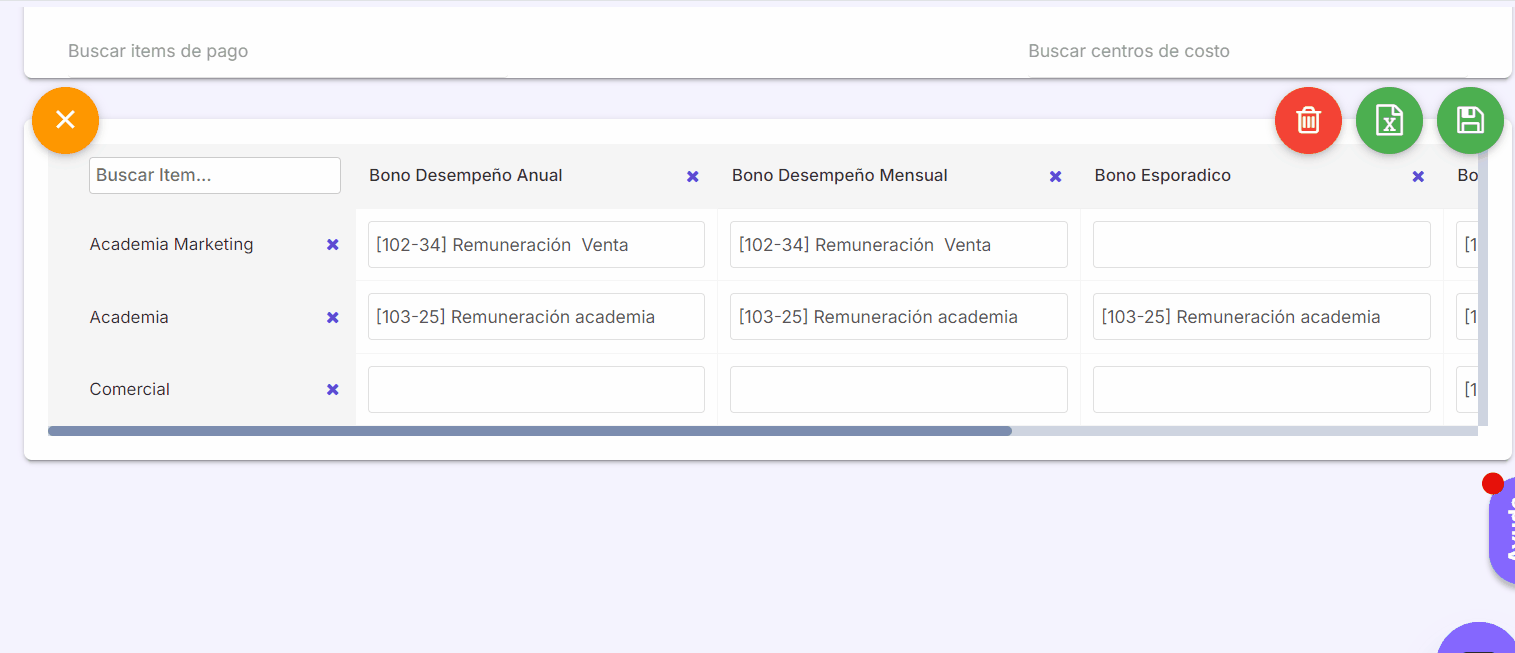This screenshot has height=653, width=1515.
Task: Click the Buscar centros de costo field
Action: coord(1247,51)
